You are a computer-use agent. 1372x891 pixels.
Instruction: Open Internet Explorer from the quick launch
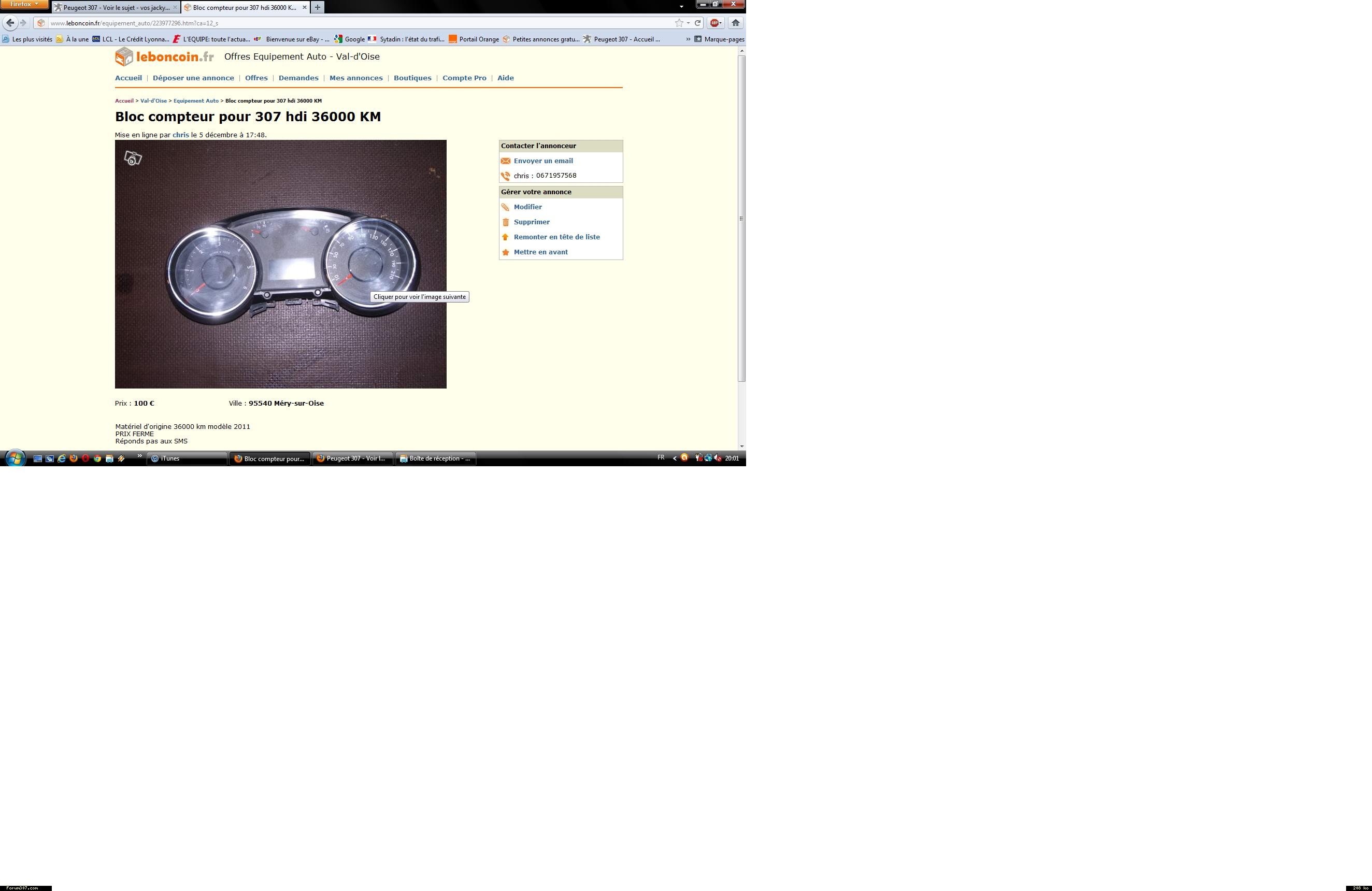61,459
